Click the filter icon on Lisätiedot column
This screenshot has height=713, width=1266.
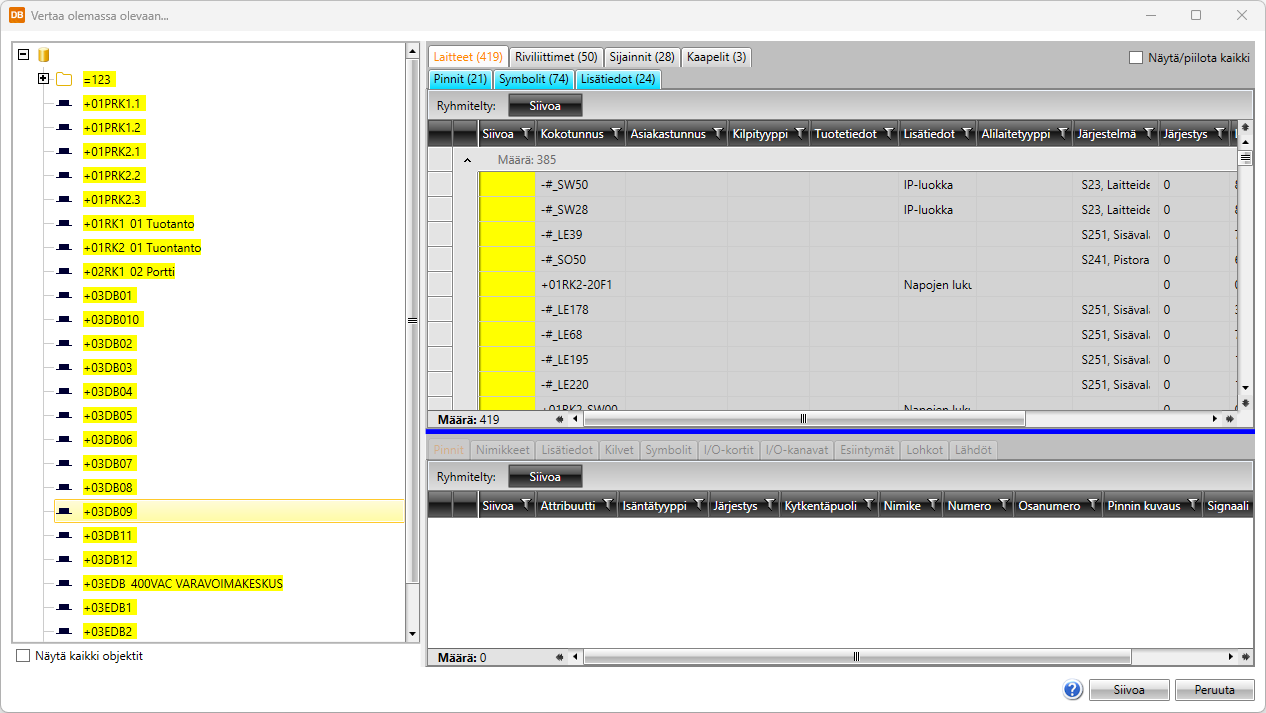[x=966, y=133]
